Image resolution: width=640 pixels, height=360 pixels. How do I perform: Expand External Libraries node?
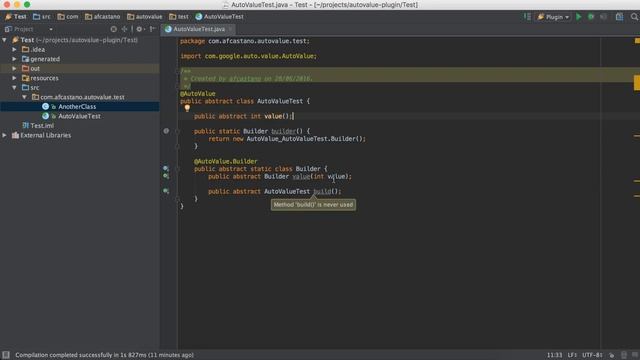coord(4,135)
